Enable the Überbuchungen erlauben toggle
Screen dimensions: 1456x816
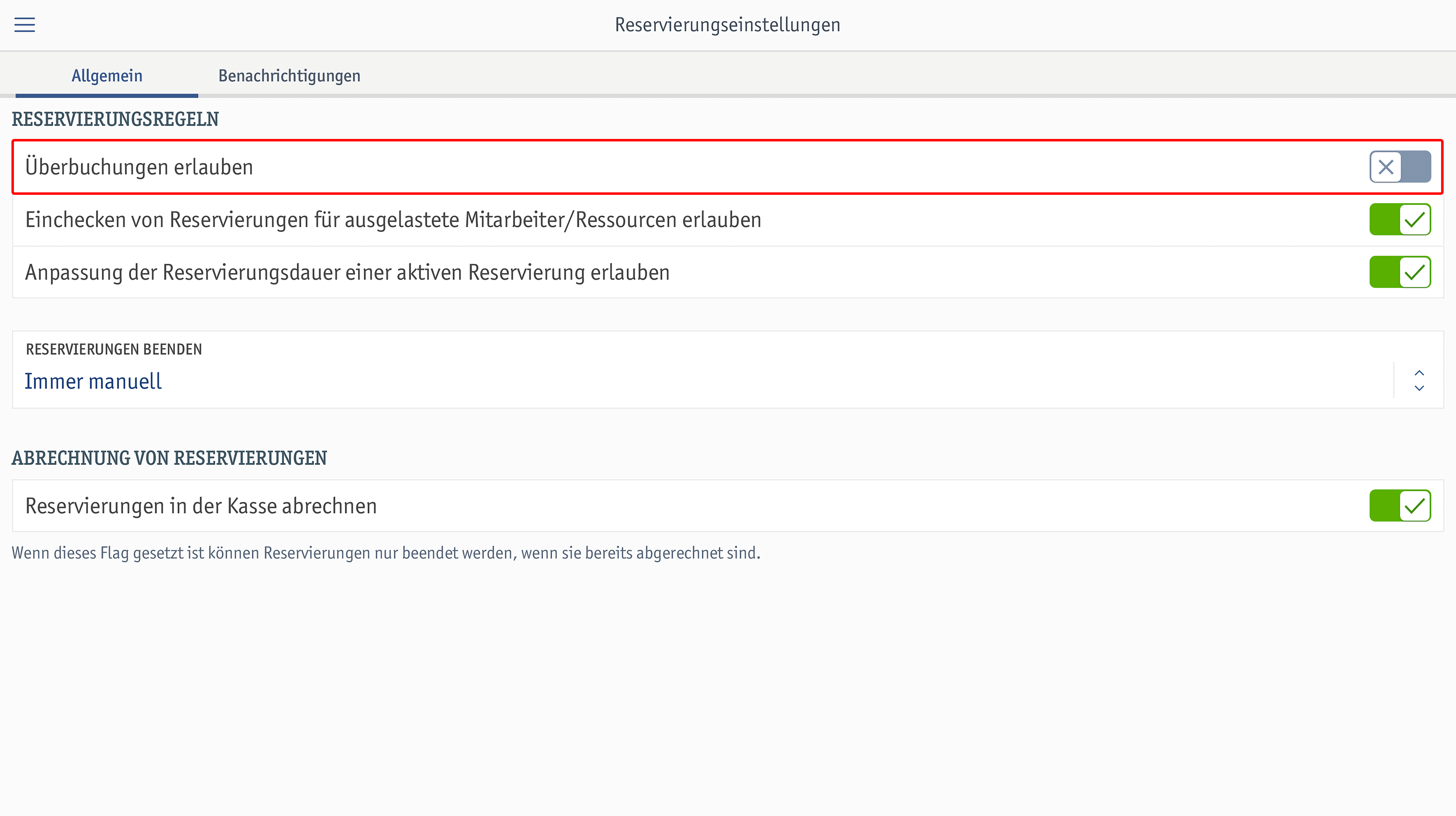[1400, 167]
